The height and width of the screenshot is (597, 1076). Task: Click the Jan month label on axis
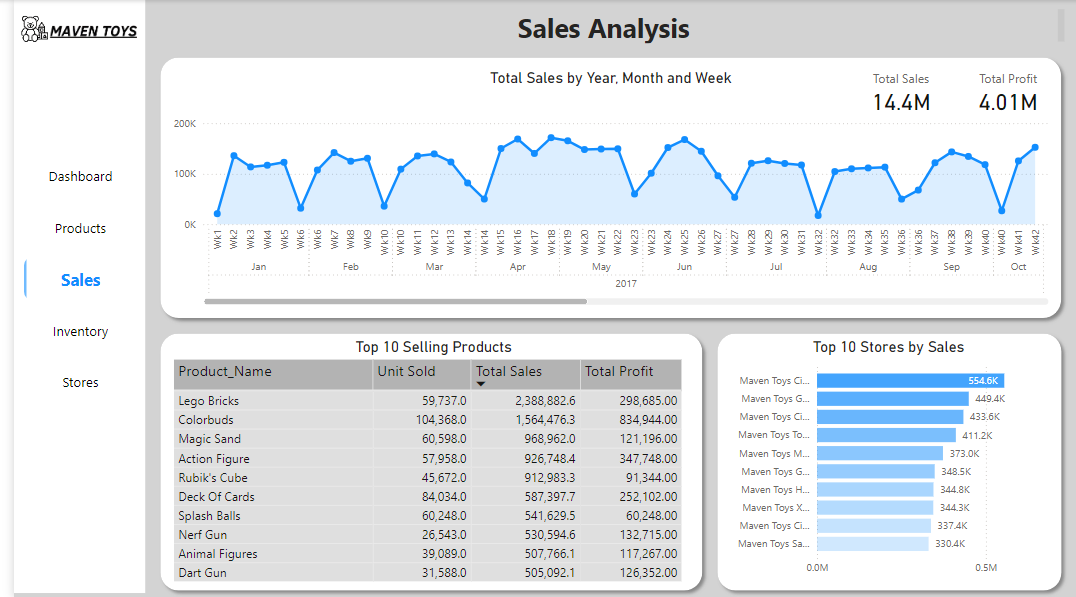click(259, 266)
